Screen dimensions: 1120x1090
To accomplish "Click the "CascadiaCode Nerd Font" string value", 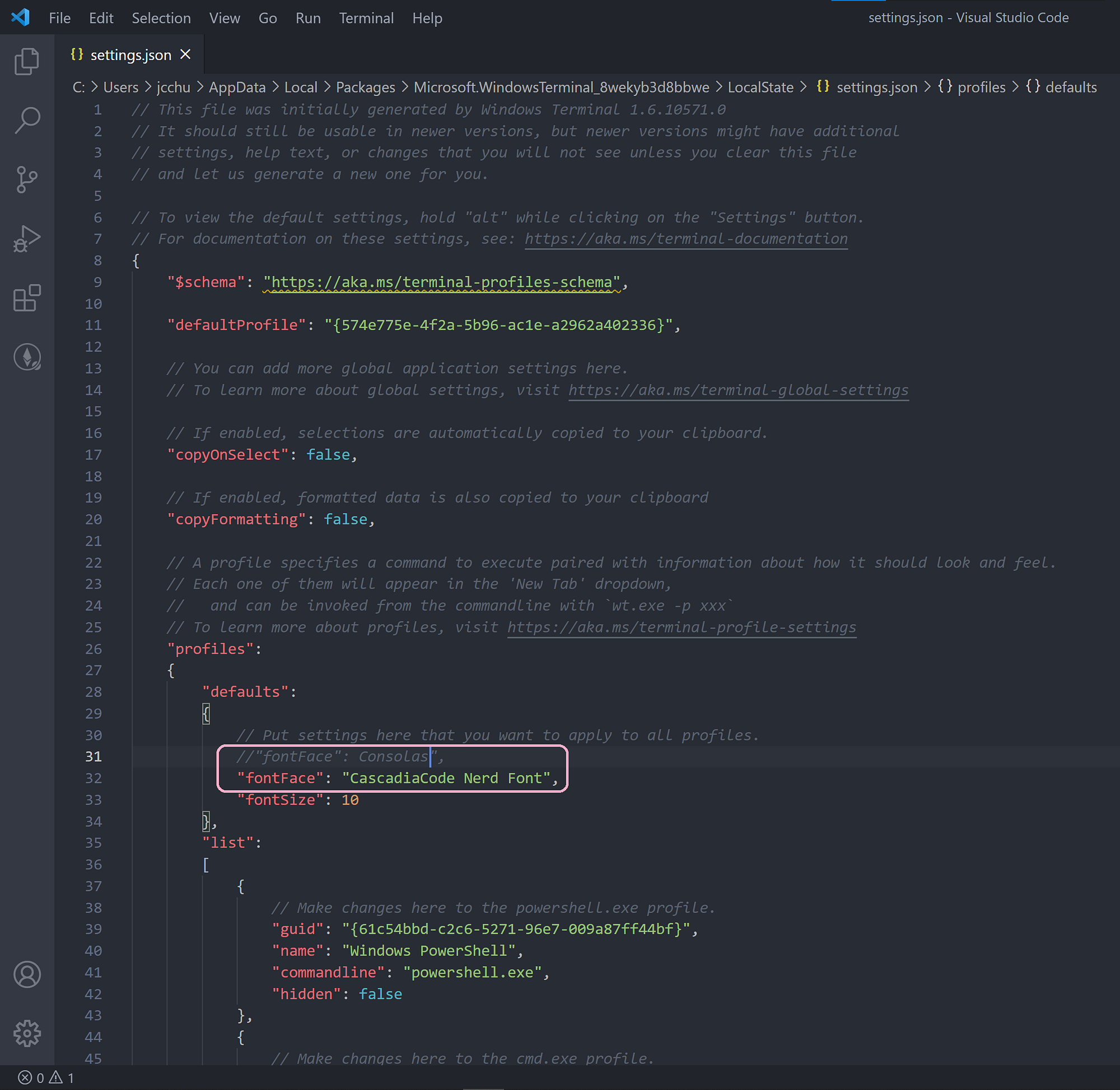I will (x=446, y=778).
